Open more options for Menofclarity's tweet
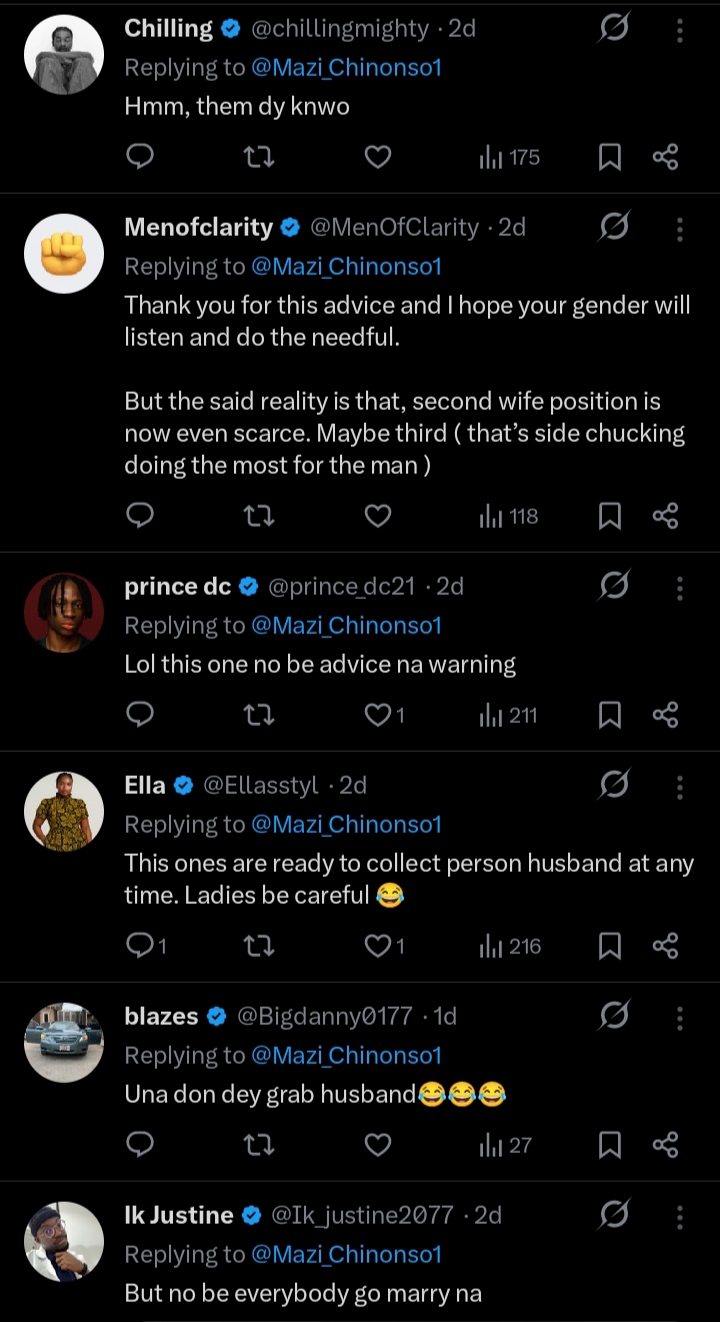Viewport: 720px width, 1322px height. (x=679, y=229)
